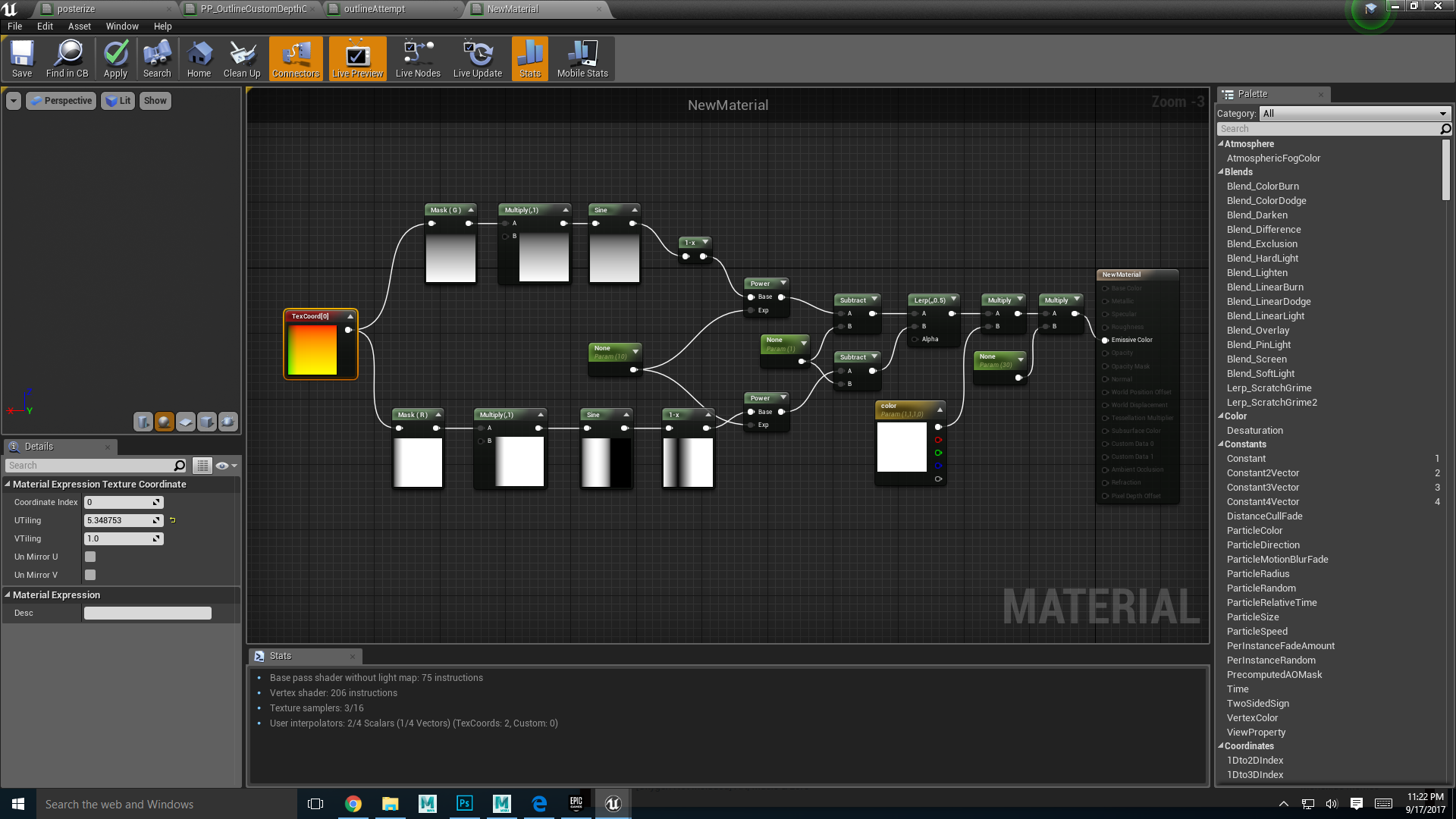
Task: Open the Asset menu
Action: click(x=79, y=26)
